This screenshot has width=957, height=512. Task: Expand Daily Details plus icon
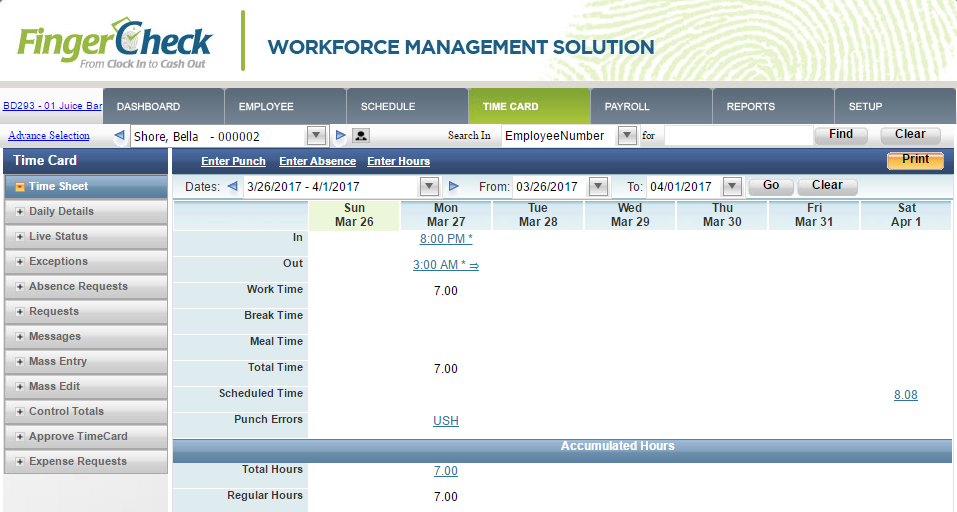point(20,212)
